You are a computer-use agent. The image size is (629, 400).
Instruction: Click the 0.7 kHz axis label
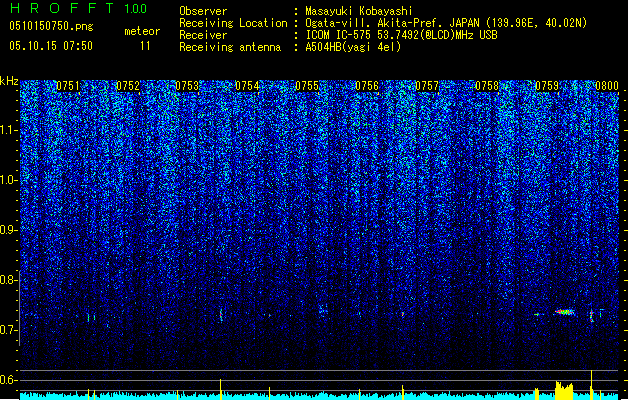click(9, 330)
